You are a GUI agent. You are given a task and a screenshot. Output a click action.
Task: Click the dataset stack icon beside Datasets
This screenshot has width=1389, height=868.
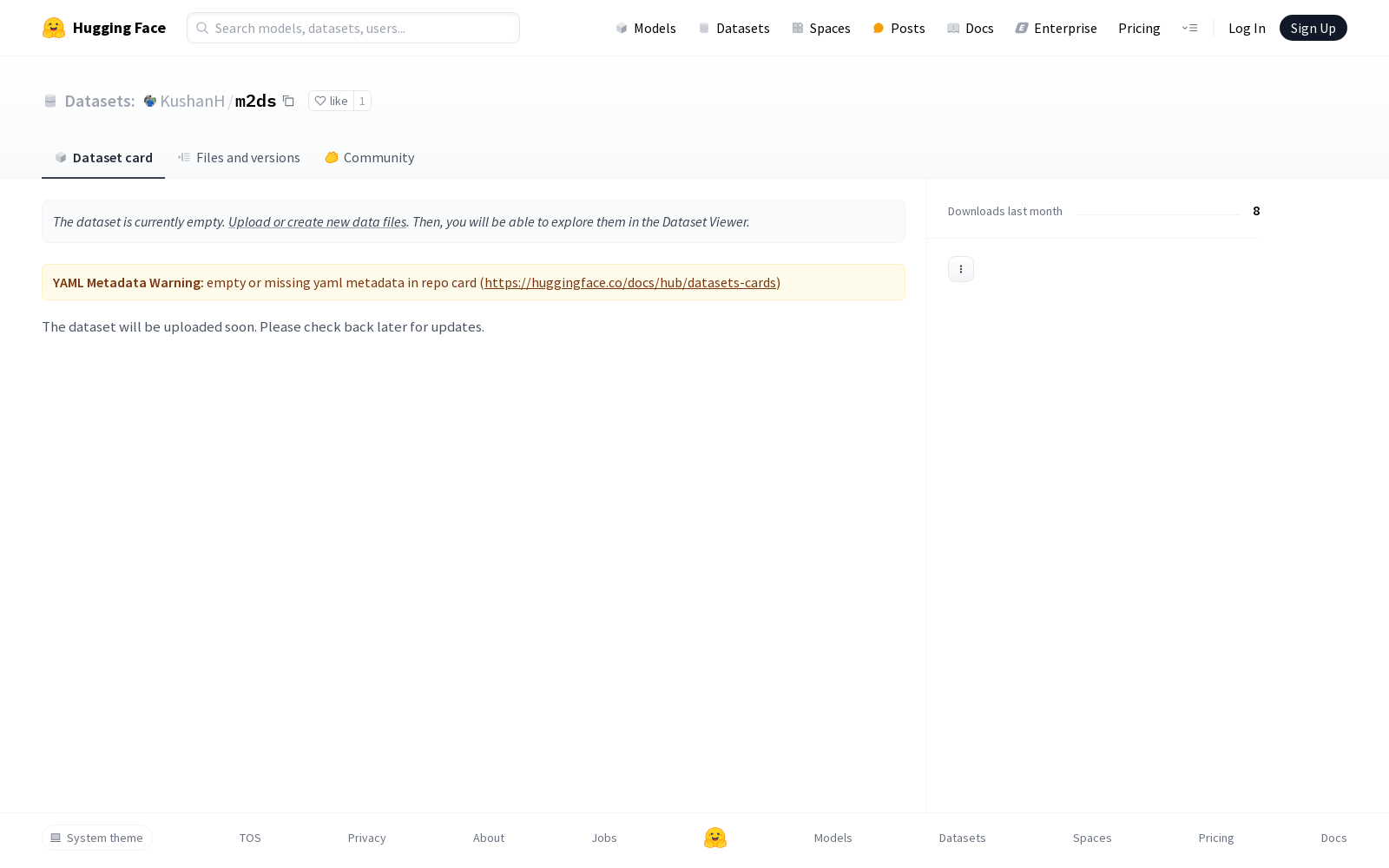pyautogui.click(x=50, y=102)
